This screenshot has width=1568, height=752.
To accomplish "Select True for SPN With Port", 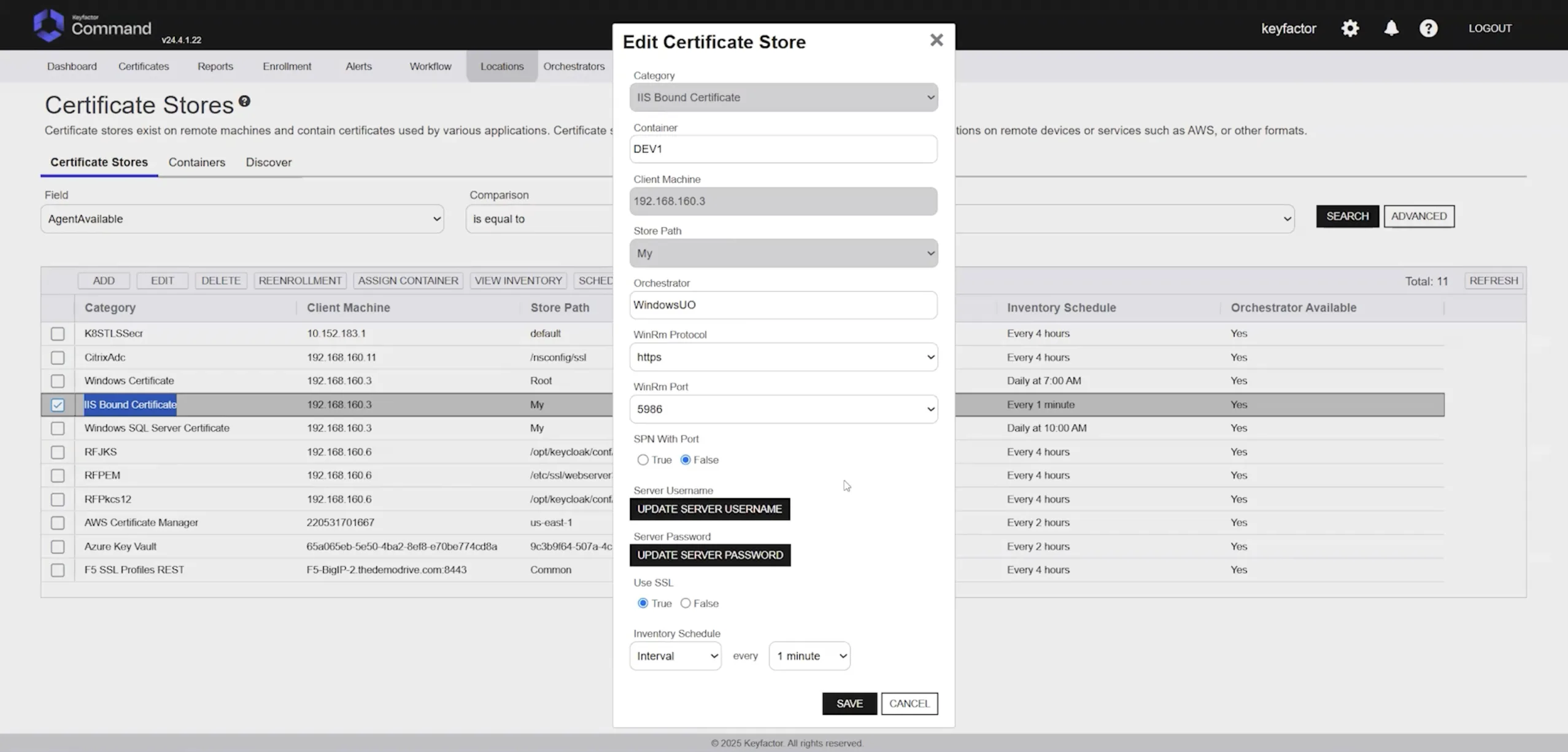I will tap(643, 460).
